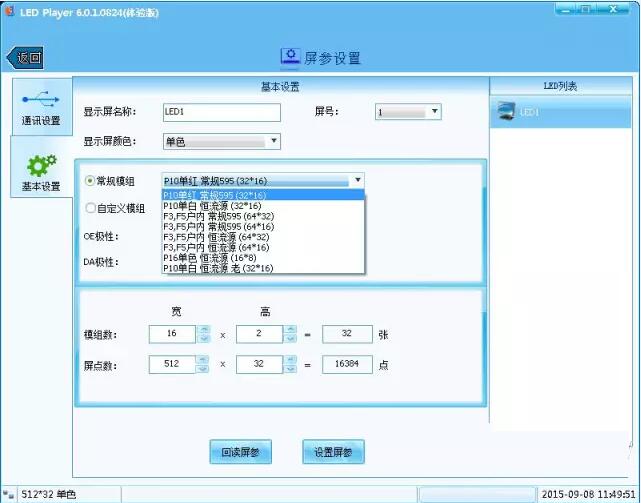Click the LED1 monitor icon in list
The height and width of the screenshot is (503, 641).
(x=507, y=111)
